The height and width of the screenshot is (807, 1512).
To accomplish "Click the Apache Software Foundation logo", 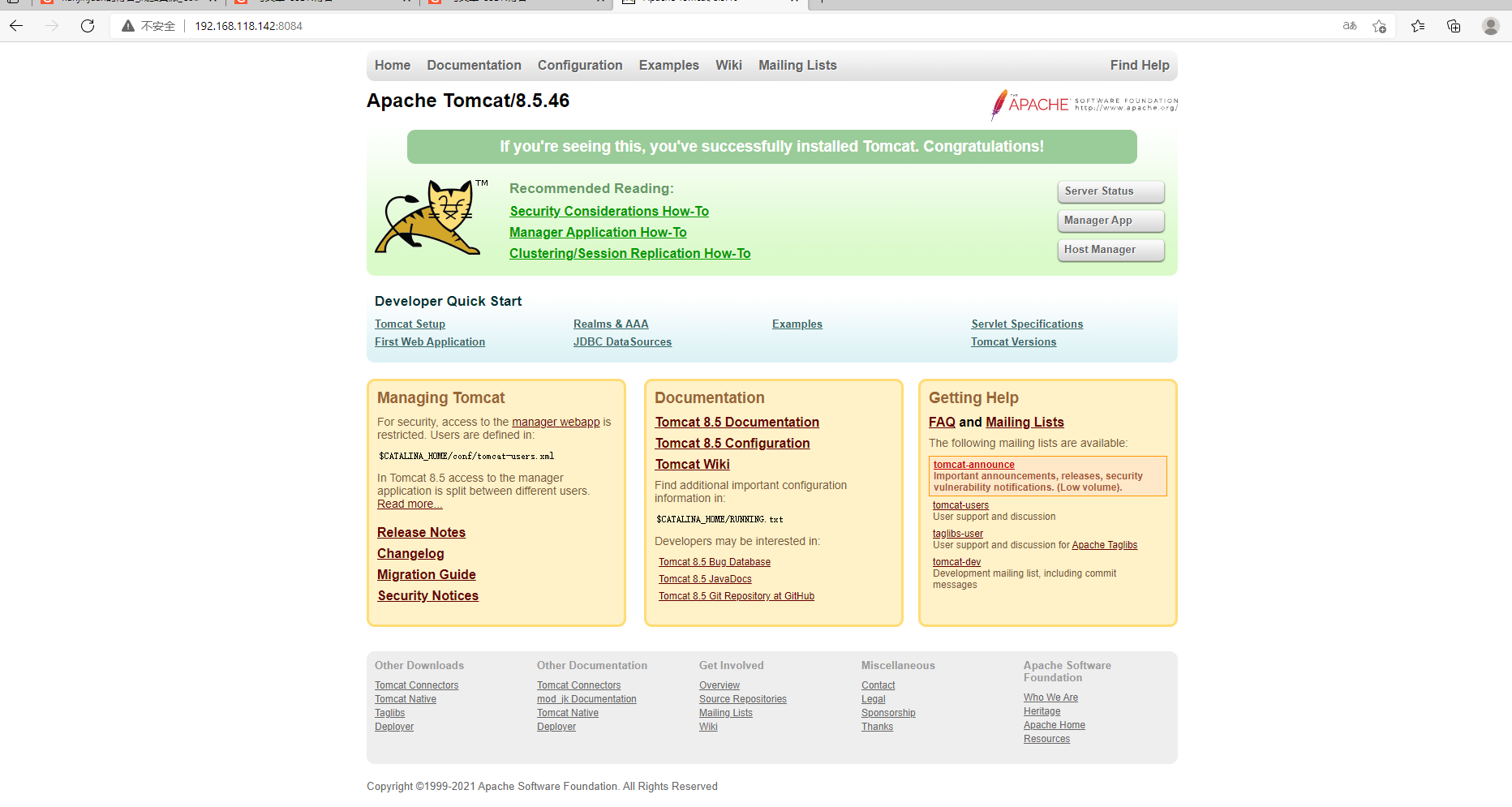I will tap(1084, 105).
